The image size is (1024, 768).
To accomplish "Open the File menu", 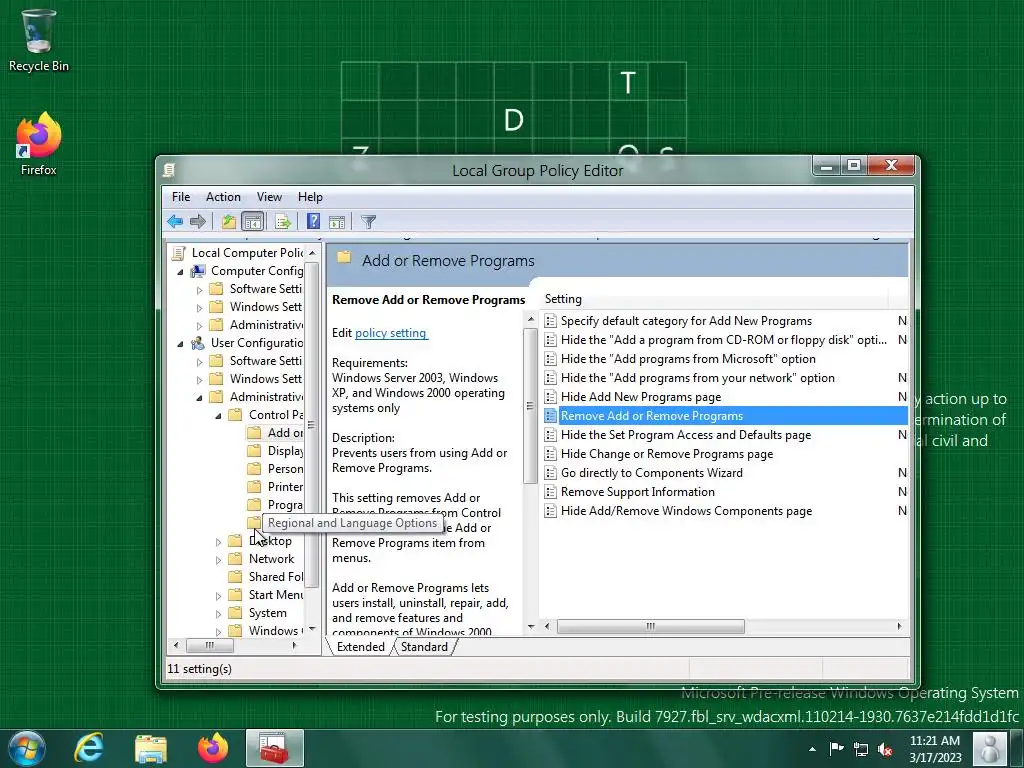I will point(181,197).
